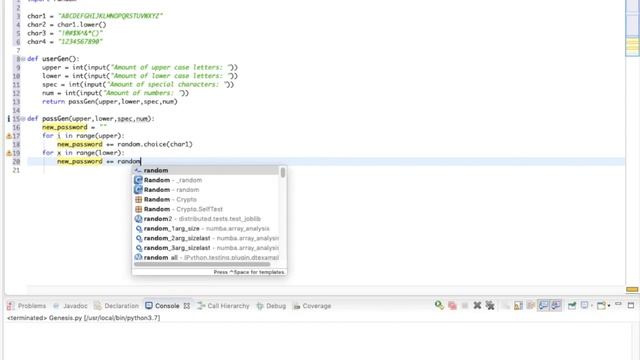Viewport: 640px width, 360px height.
Task: Click the red Terminate All icon
Action: (x=452, y=305)
